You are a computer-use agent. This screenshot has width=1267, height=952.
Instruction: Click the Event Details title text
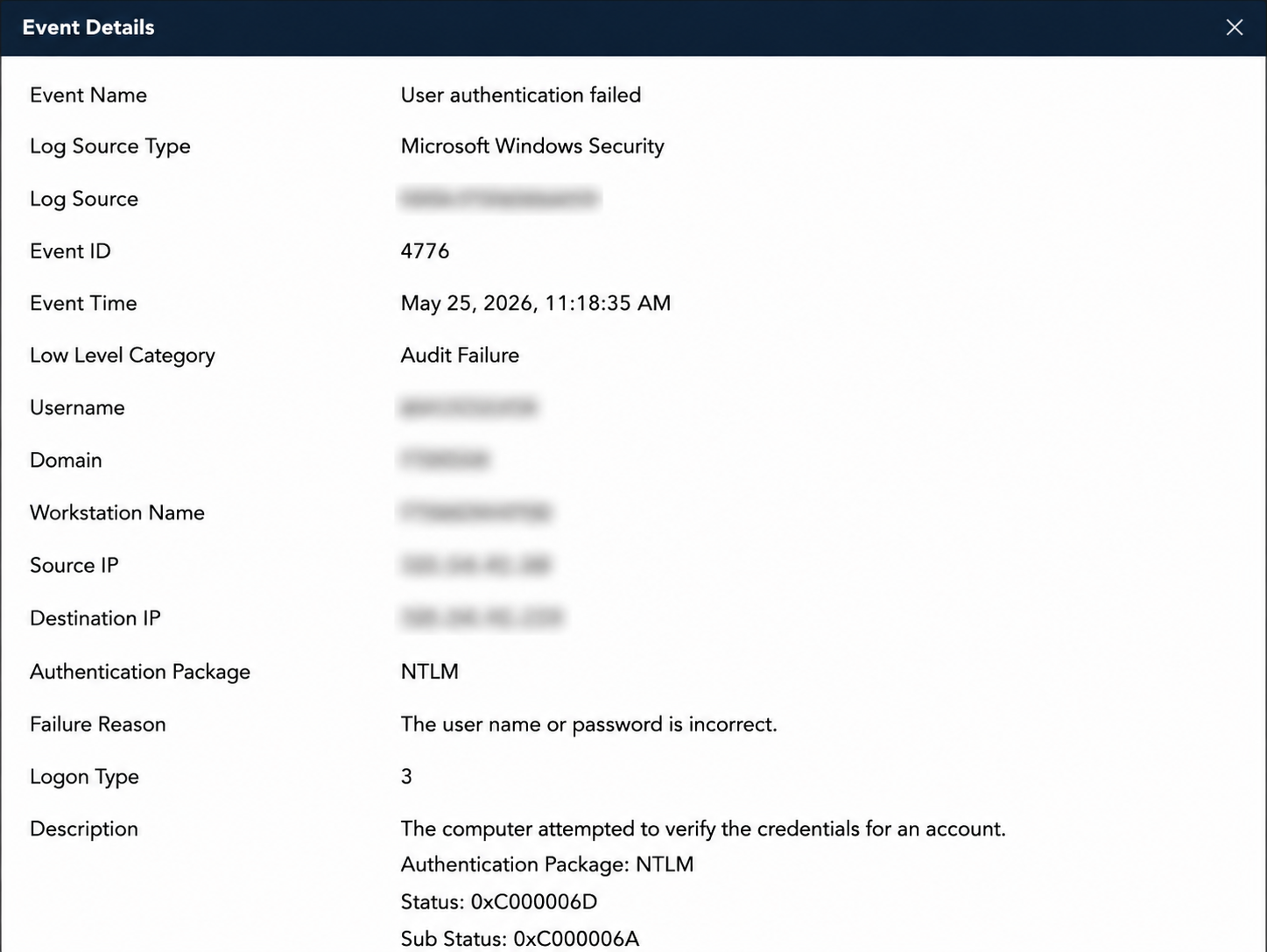88,27
